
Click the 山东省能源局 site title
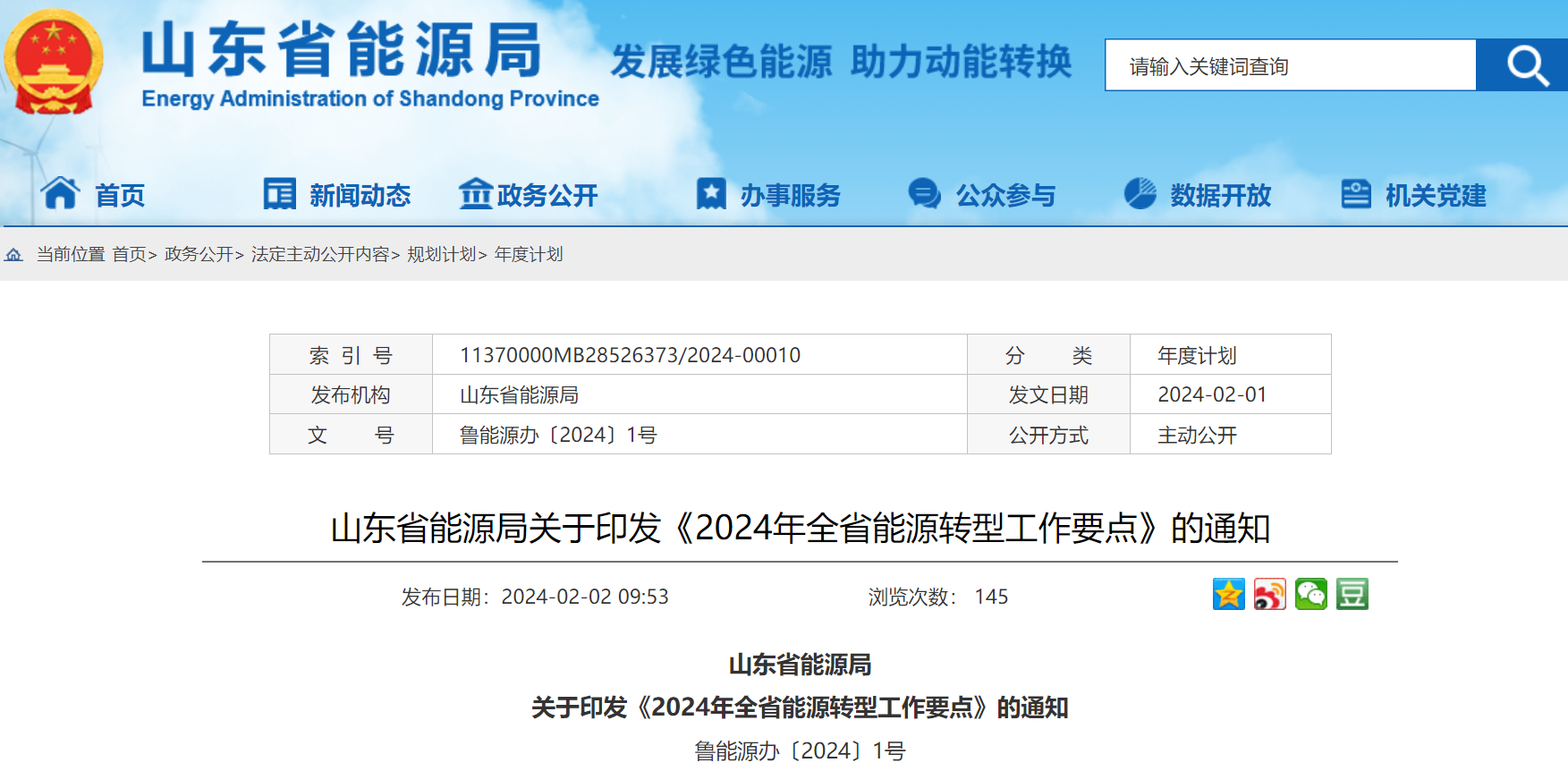tap(343, 50)
